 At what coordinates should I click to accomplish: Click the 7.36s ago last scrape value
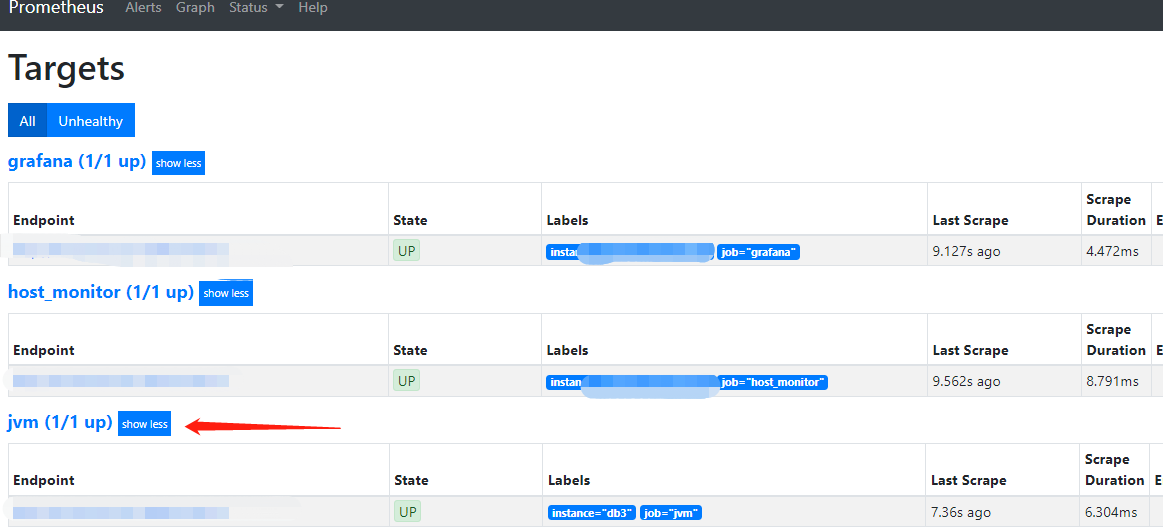pyautogui.click(x=962, y=512)
